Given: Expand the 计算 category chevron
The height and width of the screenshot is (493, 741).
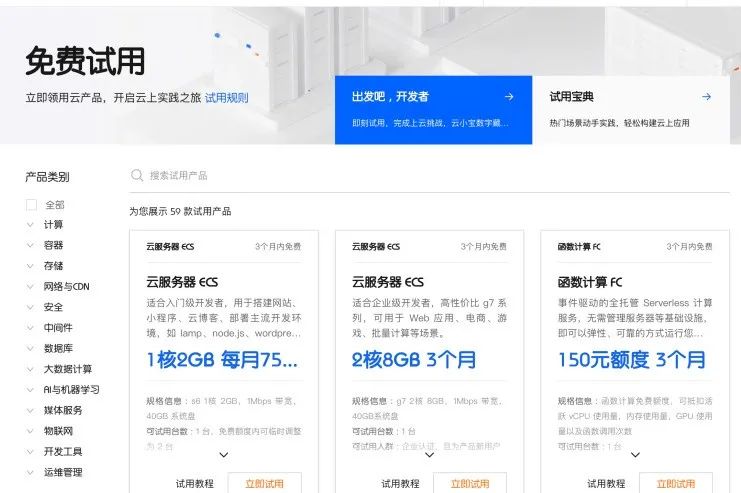Looking at the screenshot, I should pyautogui.click(x=30, y=225).
